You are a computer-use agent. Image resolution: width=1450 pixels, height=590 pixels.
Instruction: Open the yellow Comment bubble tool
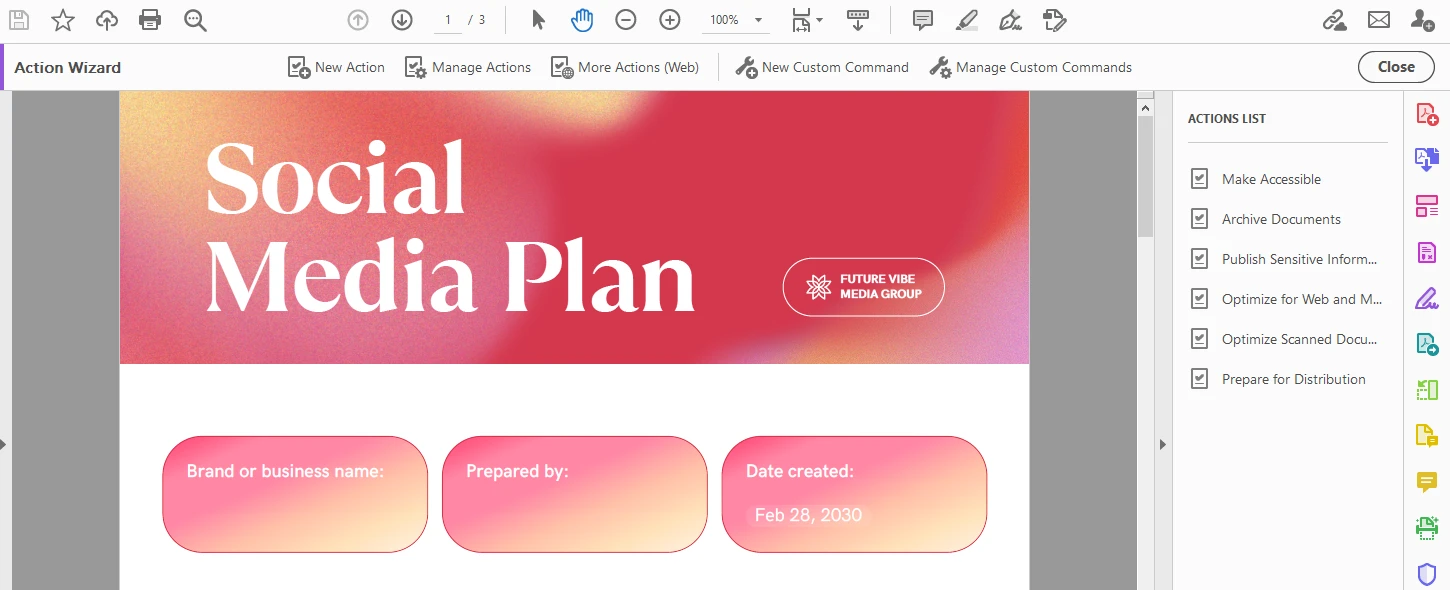point(1427,482)
